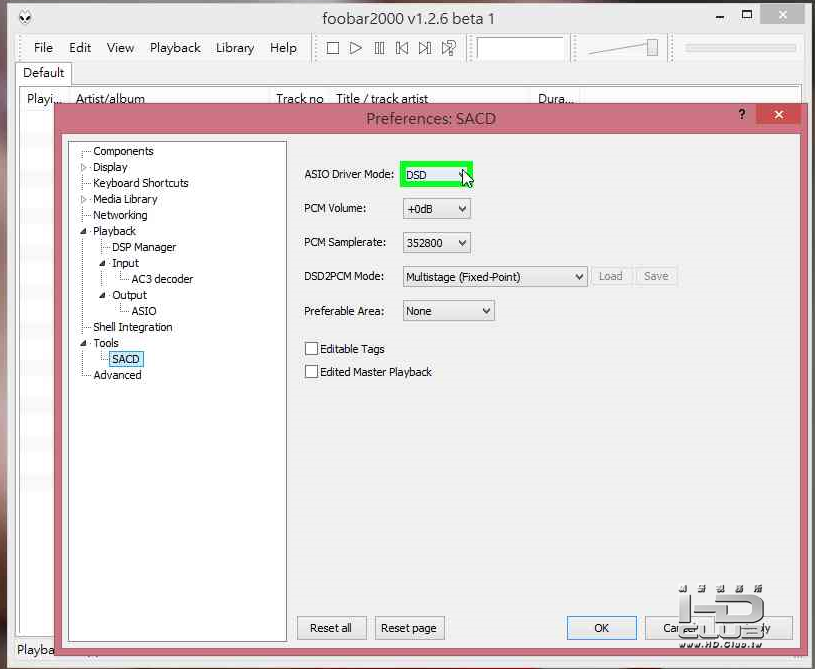Image resolution: width=815 pixels, height=669 pixels.
Task: Click the Random playback toolbar icon
Action: 449,48
